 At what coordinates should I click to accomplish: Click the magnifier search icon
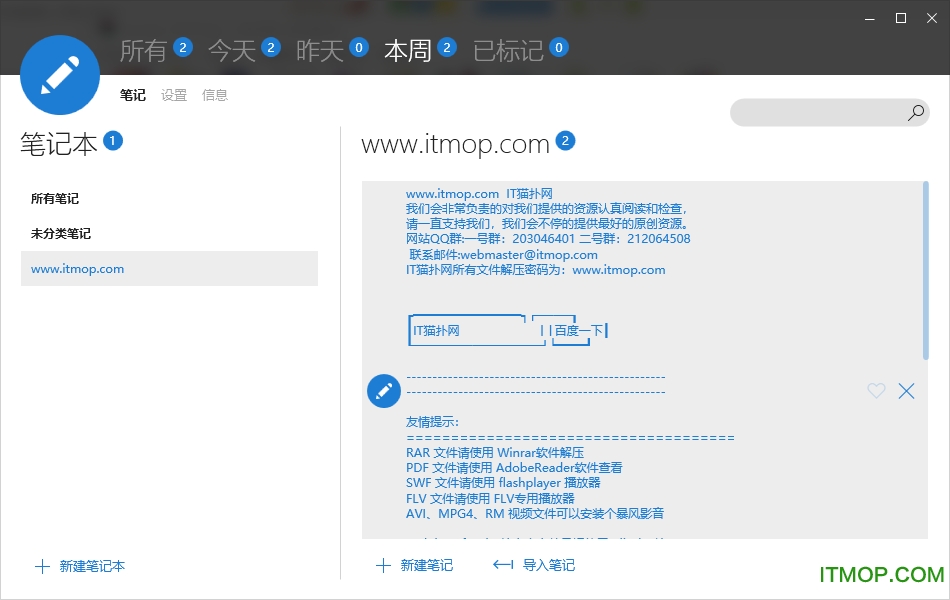[915, 113]
